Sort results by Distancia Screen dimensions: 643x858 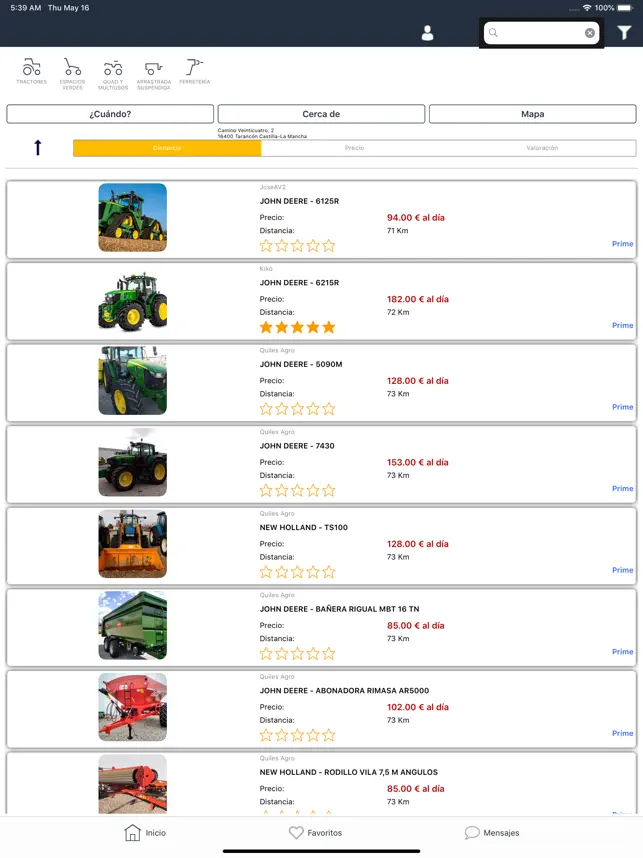(x=167, y=148)
